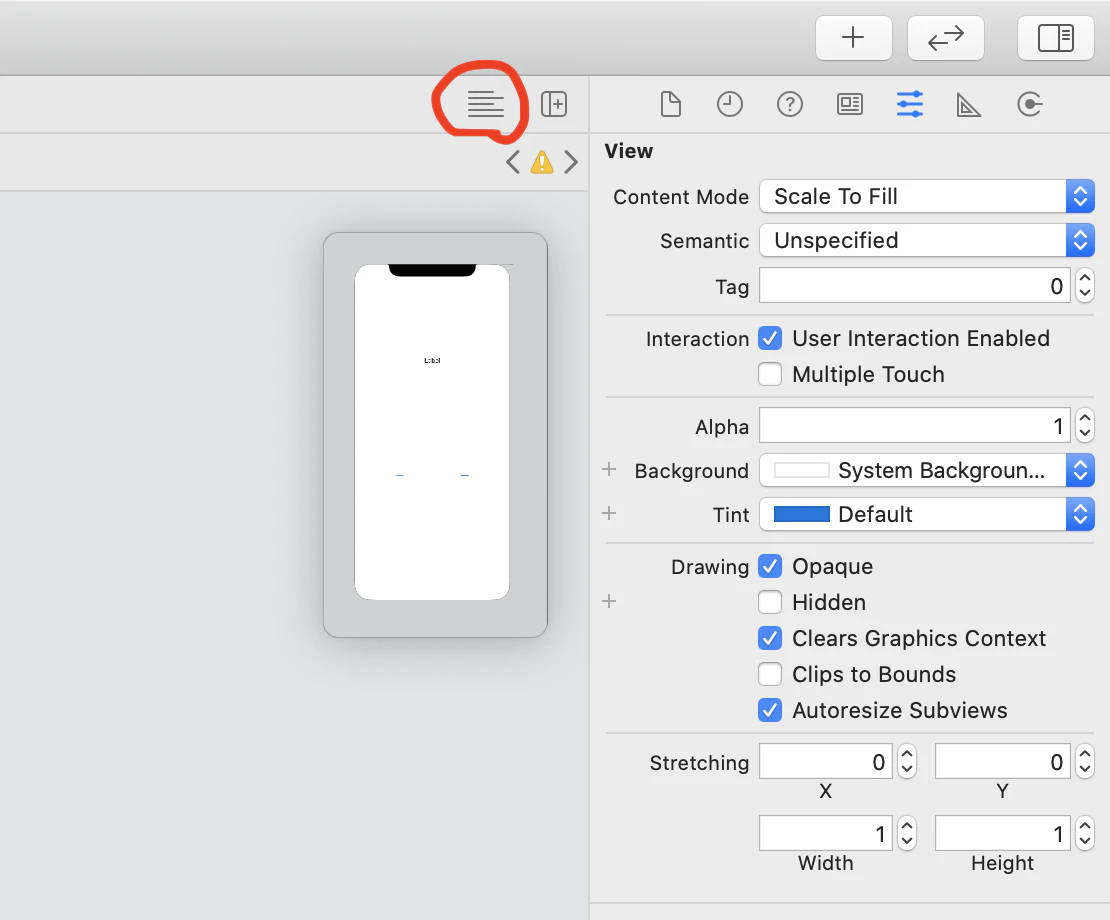Click the Tag input field

click(x=915, y=285)
